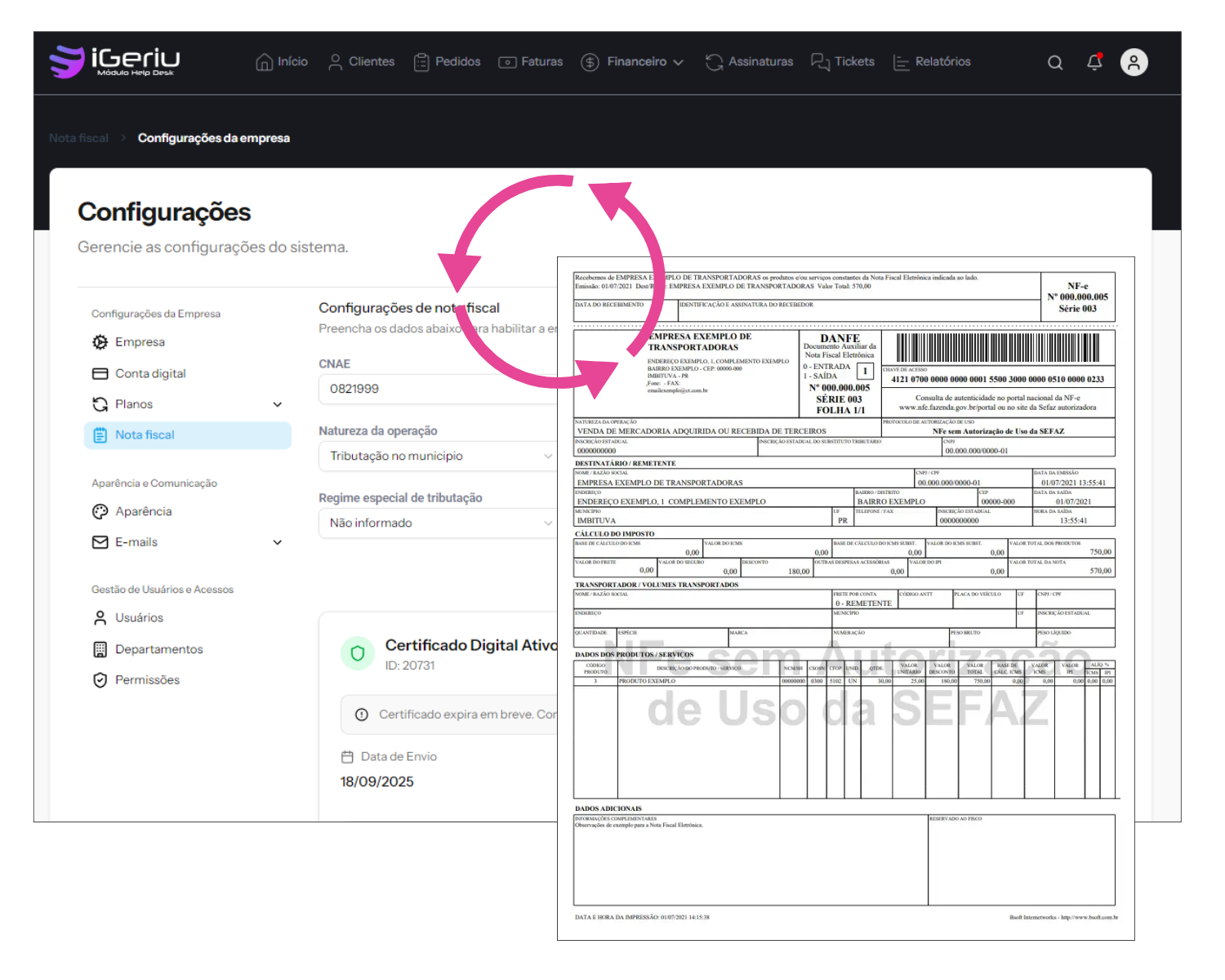Click the Empresa gear icon
Viewport: 1225px width, 980px height.
tap(100, 342)
